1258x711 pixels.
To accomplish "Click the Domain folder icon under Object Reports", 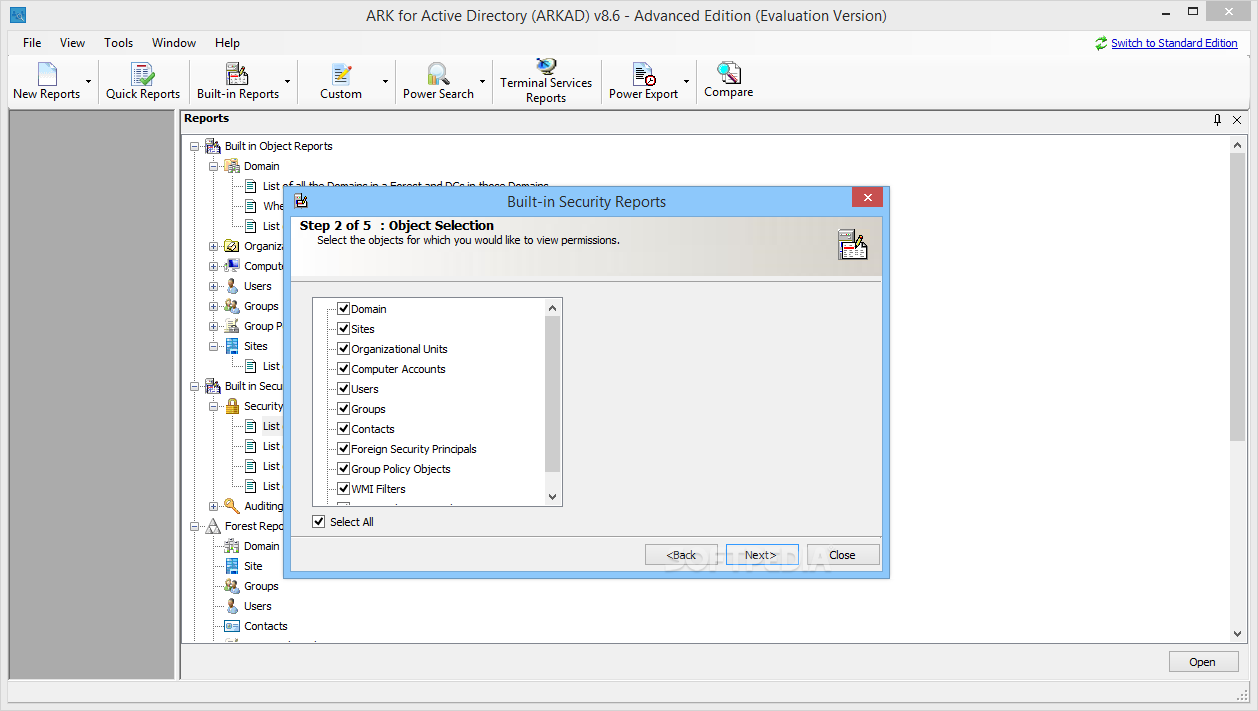I will coord(232,166).
